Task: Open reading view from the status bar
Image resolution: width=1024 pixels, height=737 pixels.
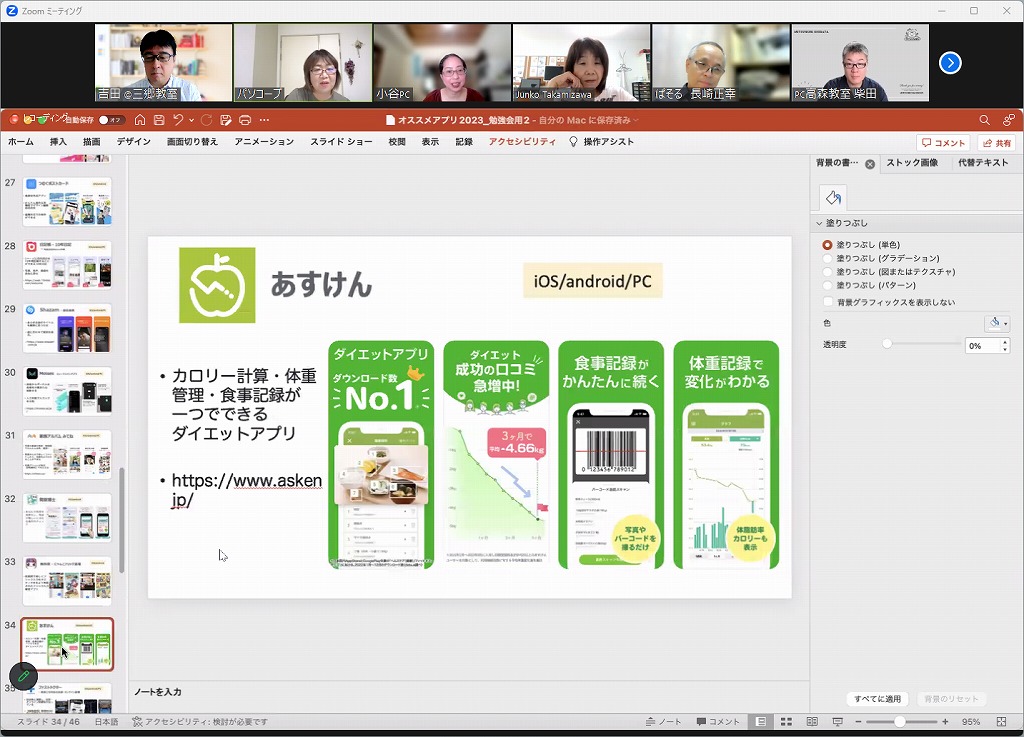Action: (811, 722)
